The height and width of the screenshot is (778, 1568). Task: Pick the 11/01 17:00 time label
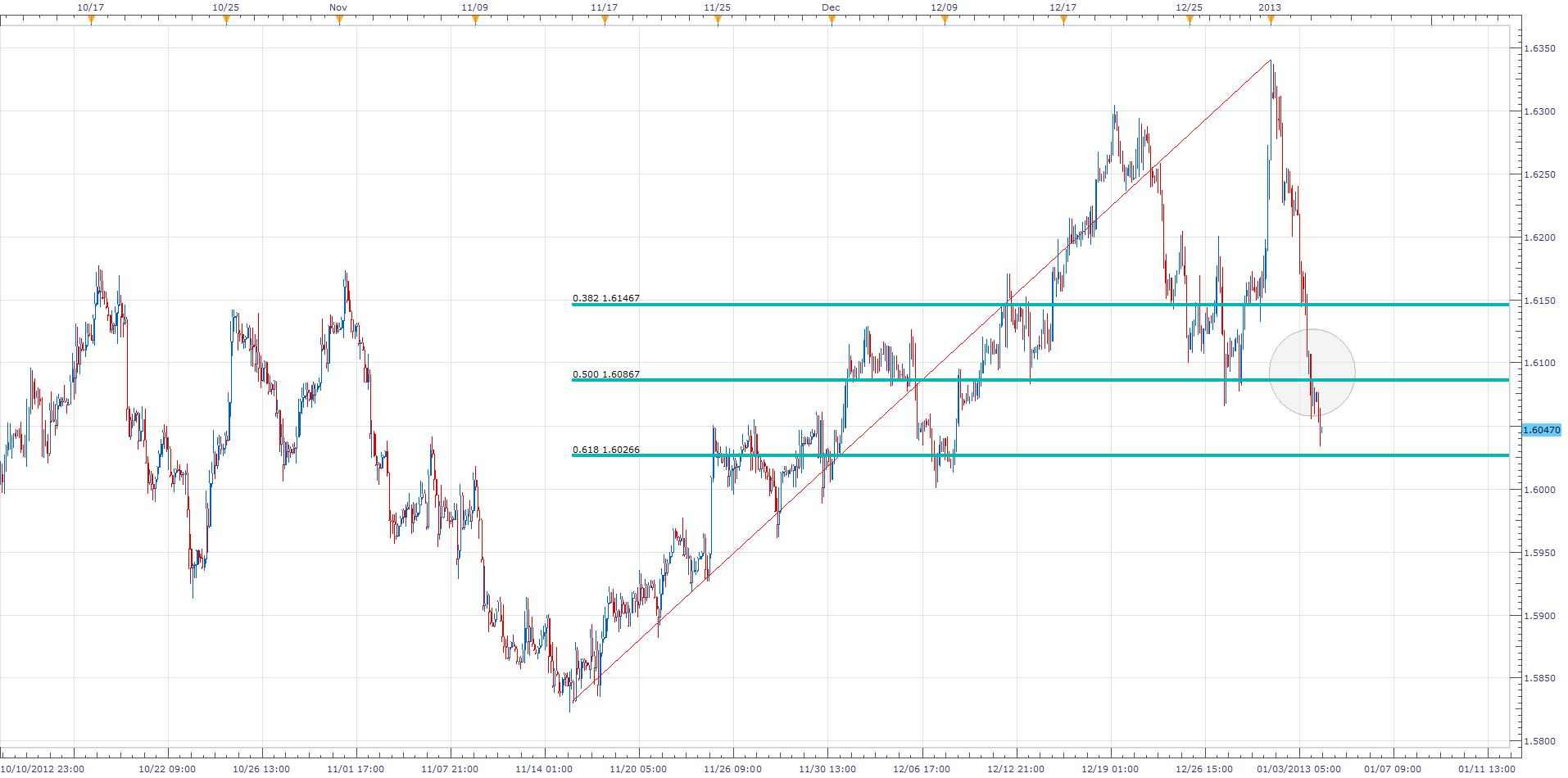coord(356,769)
